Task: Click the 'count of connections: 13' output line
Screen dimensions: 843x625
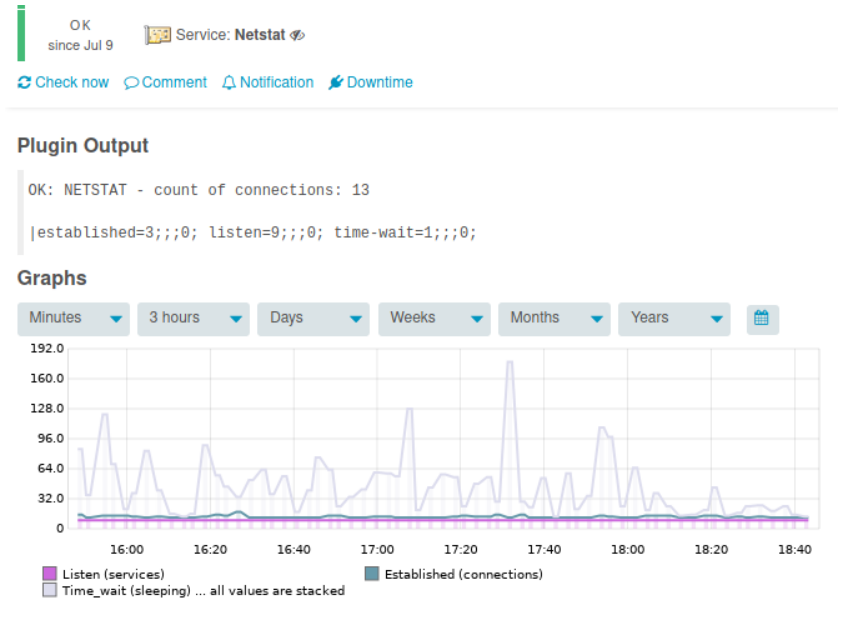Action: pyautogui.click(x=198, y=190)
